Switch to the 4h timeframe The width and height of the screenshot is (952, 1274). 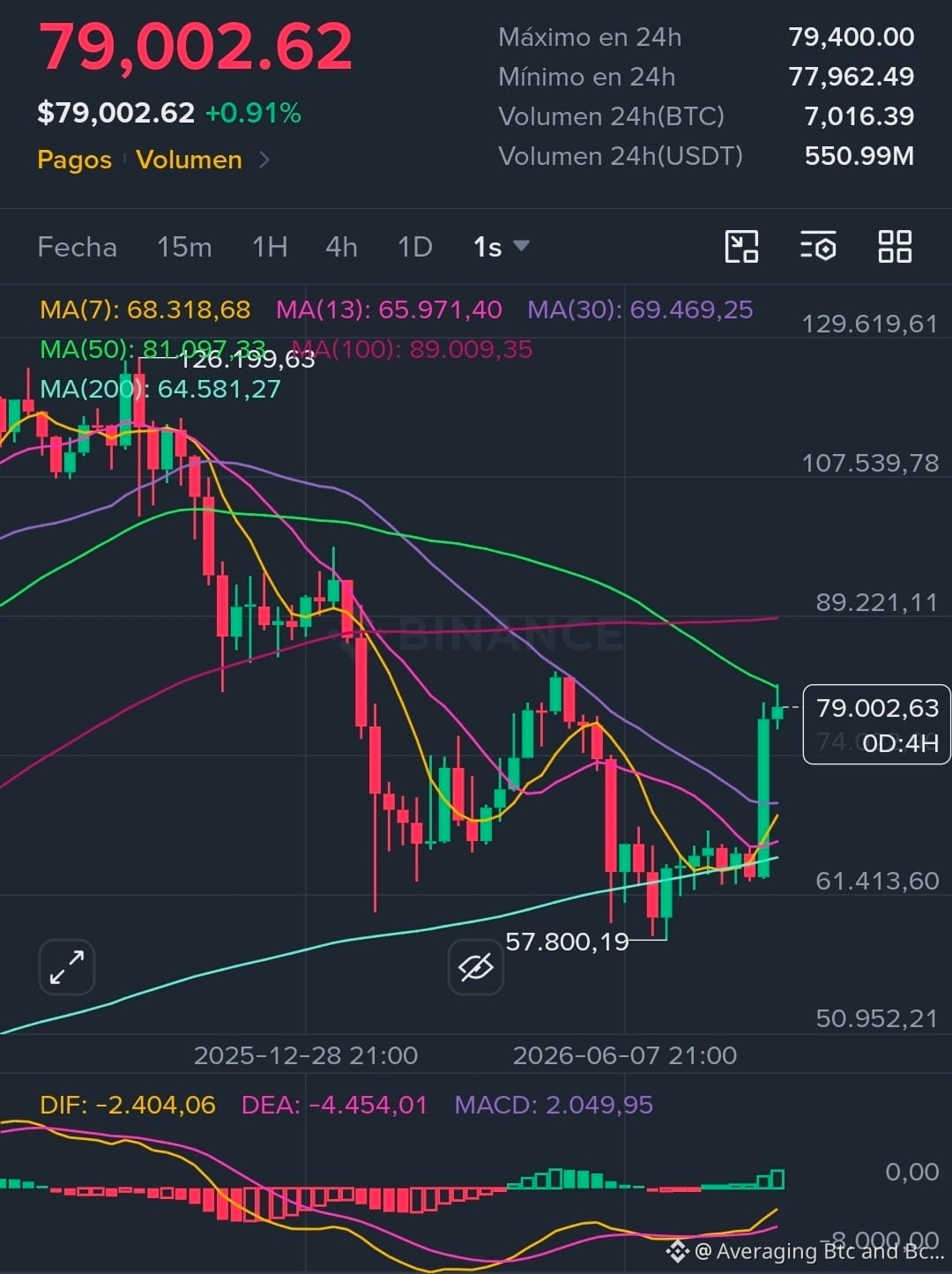coord(341,247)
